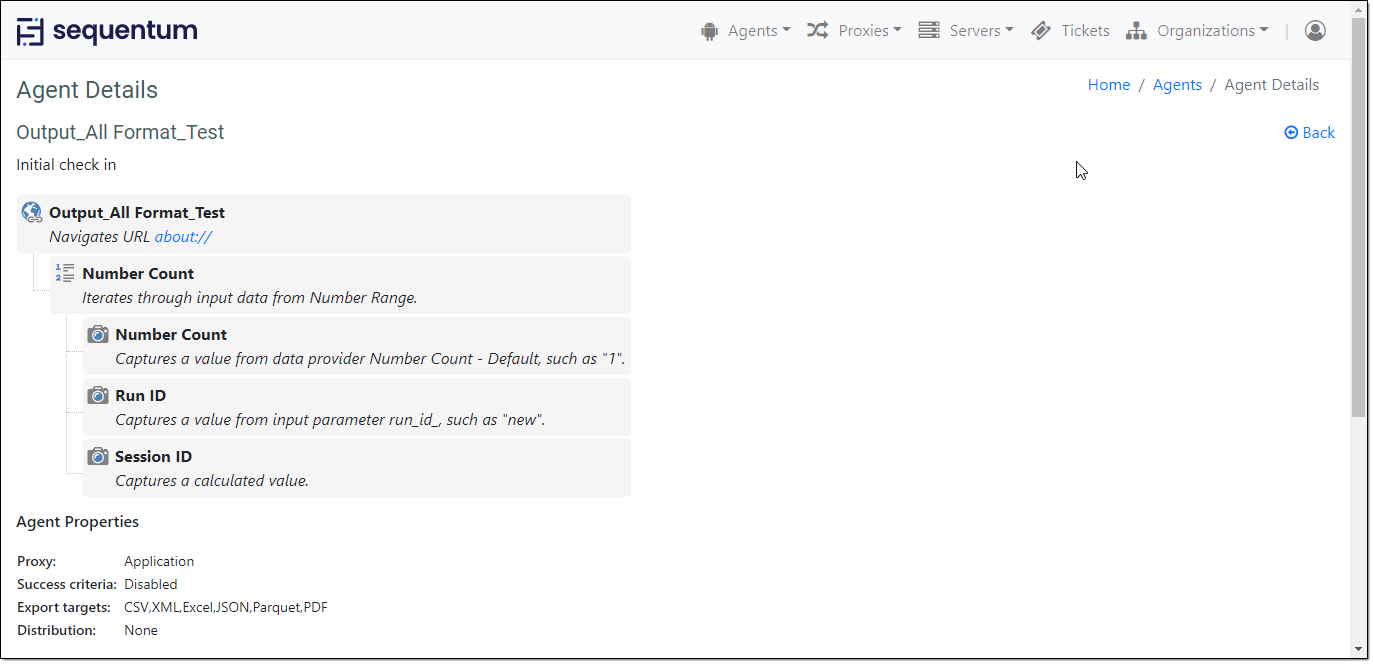
Task: Click the Sequentum logo icon
Action: (x=28, y=30)
